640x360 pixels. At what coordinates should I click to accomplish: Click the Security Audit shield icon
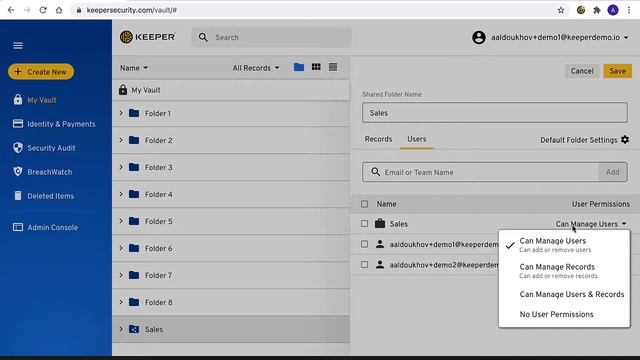18,148
